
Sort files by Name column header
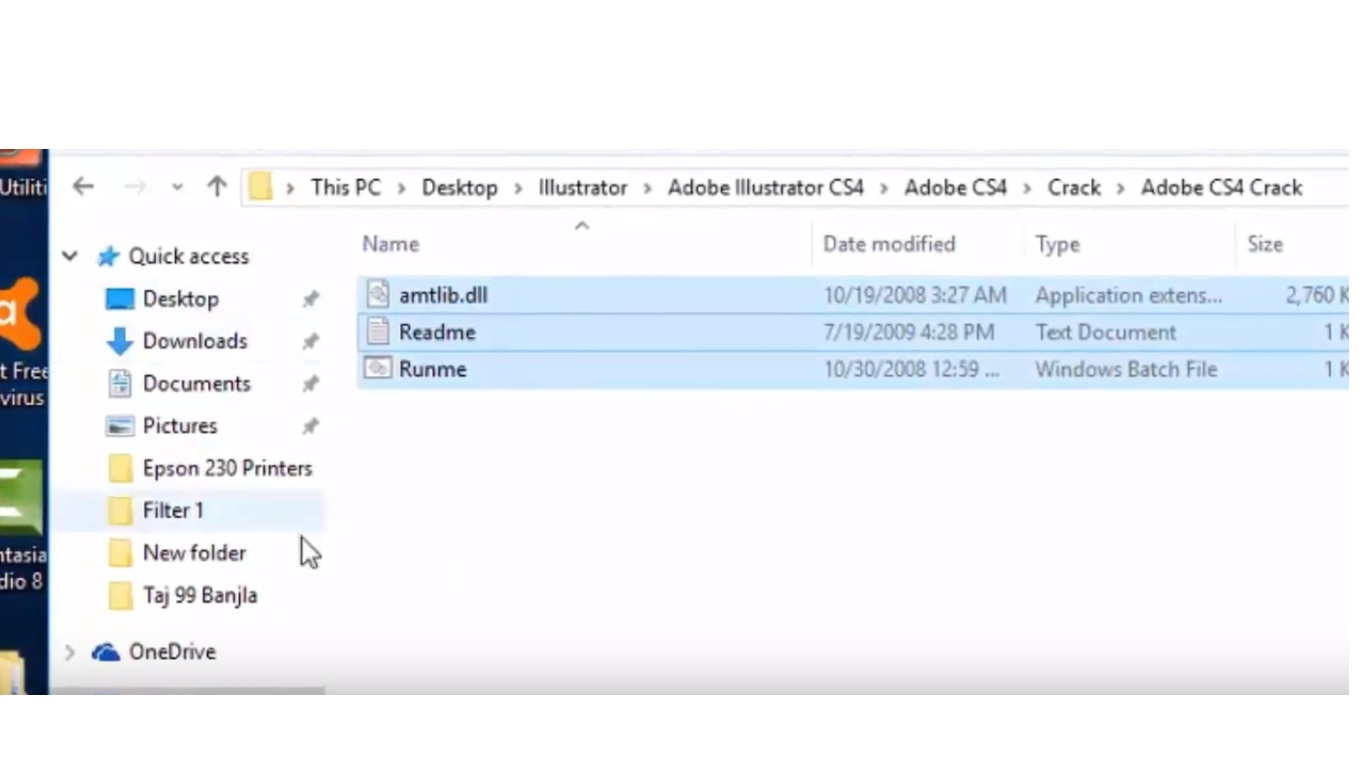pyautogui.click(x=391, y=244)
